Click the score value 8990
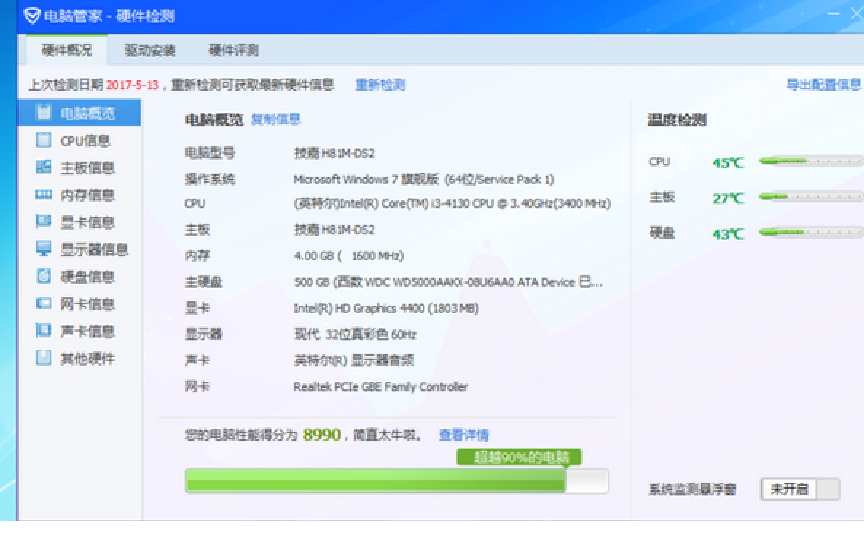Screen dimensions: 864x540 [x=322, y=435]
